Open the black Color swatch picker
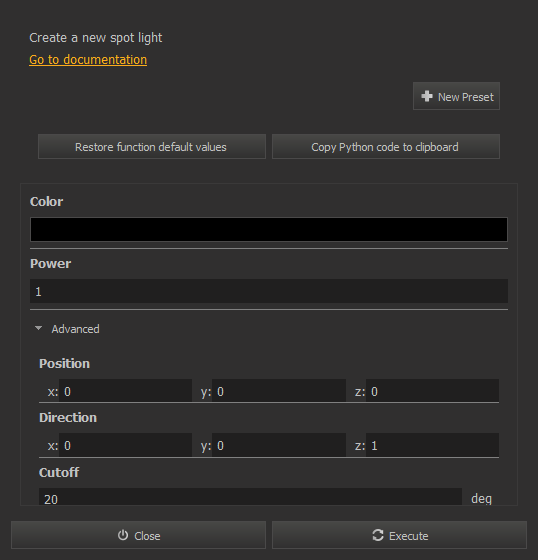538x560 pixels. click(x=269, y=229)
